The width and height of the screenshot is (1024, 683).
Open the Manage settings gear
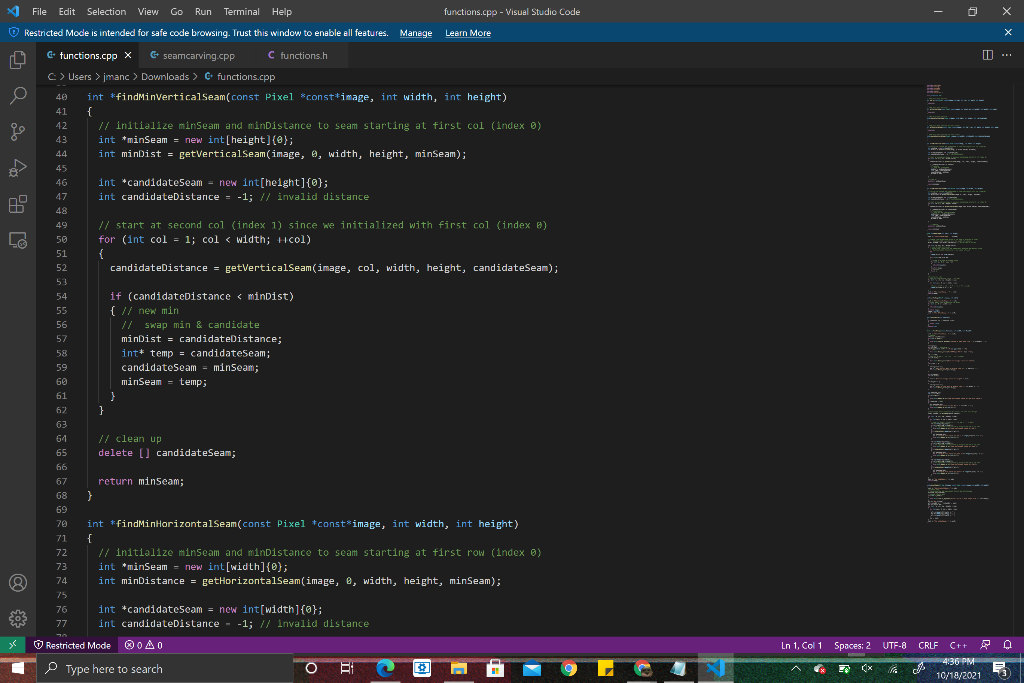click(x=16, y=618)
